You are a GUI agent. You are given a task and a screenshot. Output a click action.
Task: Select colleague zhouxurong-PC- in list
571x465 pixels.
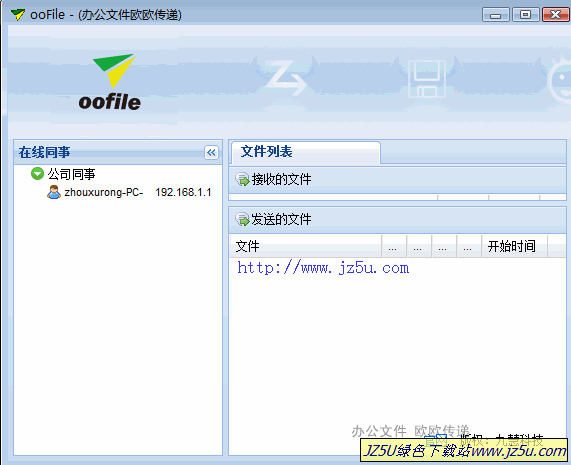tap(104, 192)
